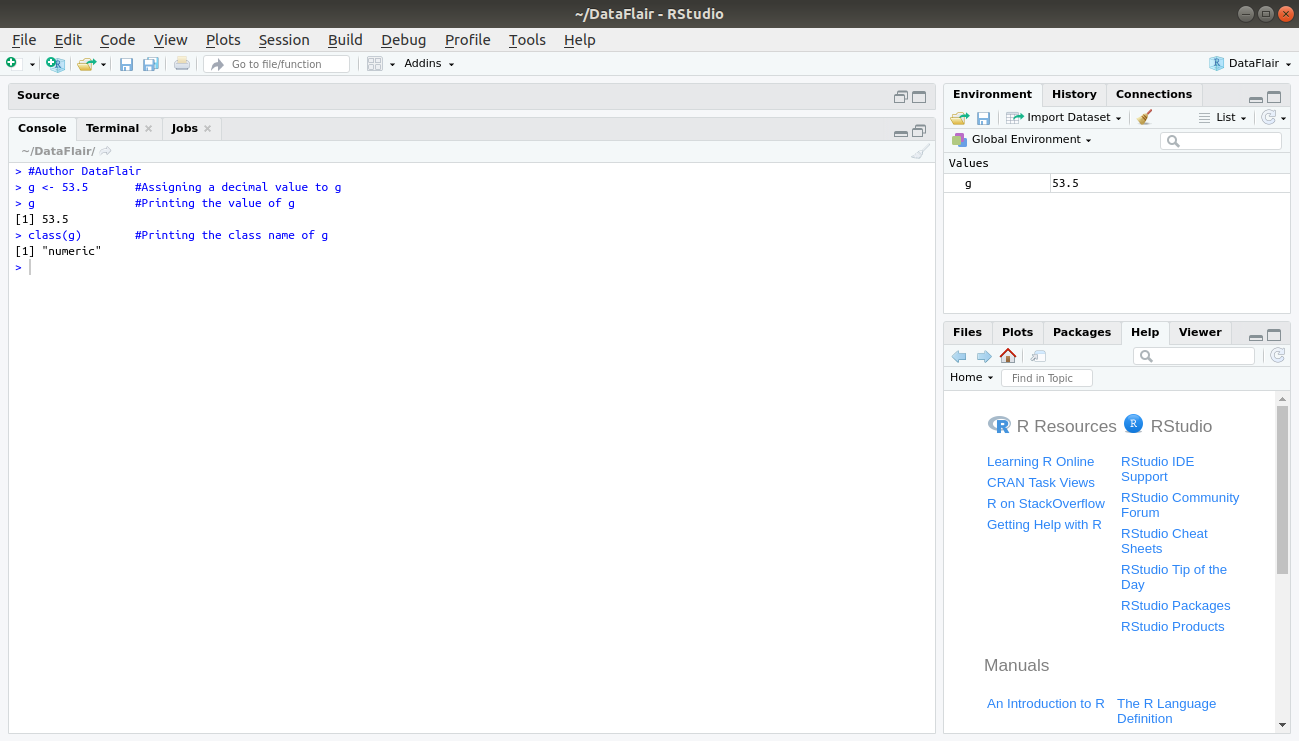Click the Workspace panes grid icon
The height and width of the screenshot is (741, 1299).
[375, 64]
